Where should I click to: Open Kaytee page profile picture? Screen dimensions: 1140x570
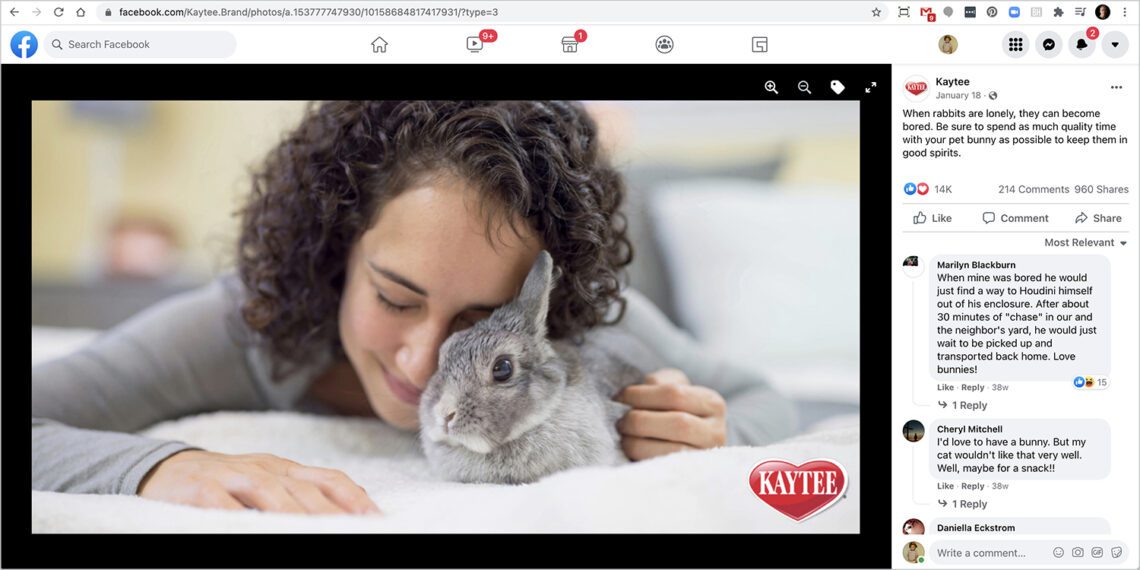916,88
